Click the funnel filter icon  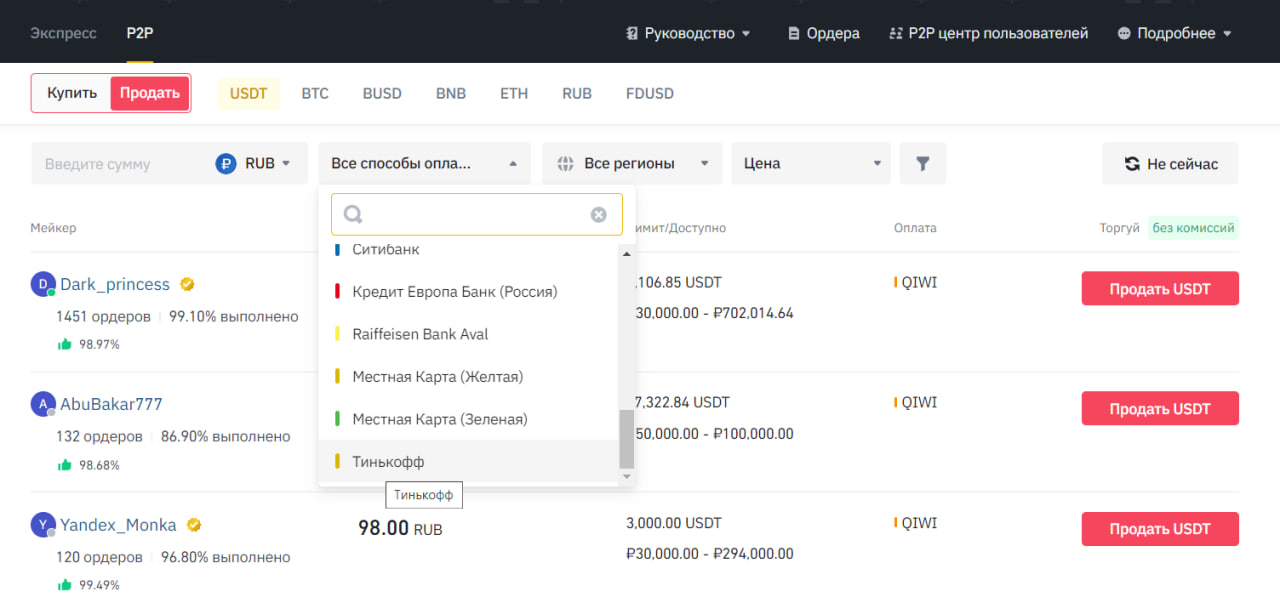click(922, 163)
